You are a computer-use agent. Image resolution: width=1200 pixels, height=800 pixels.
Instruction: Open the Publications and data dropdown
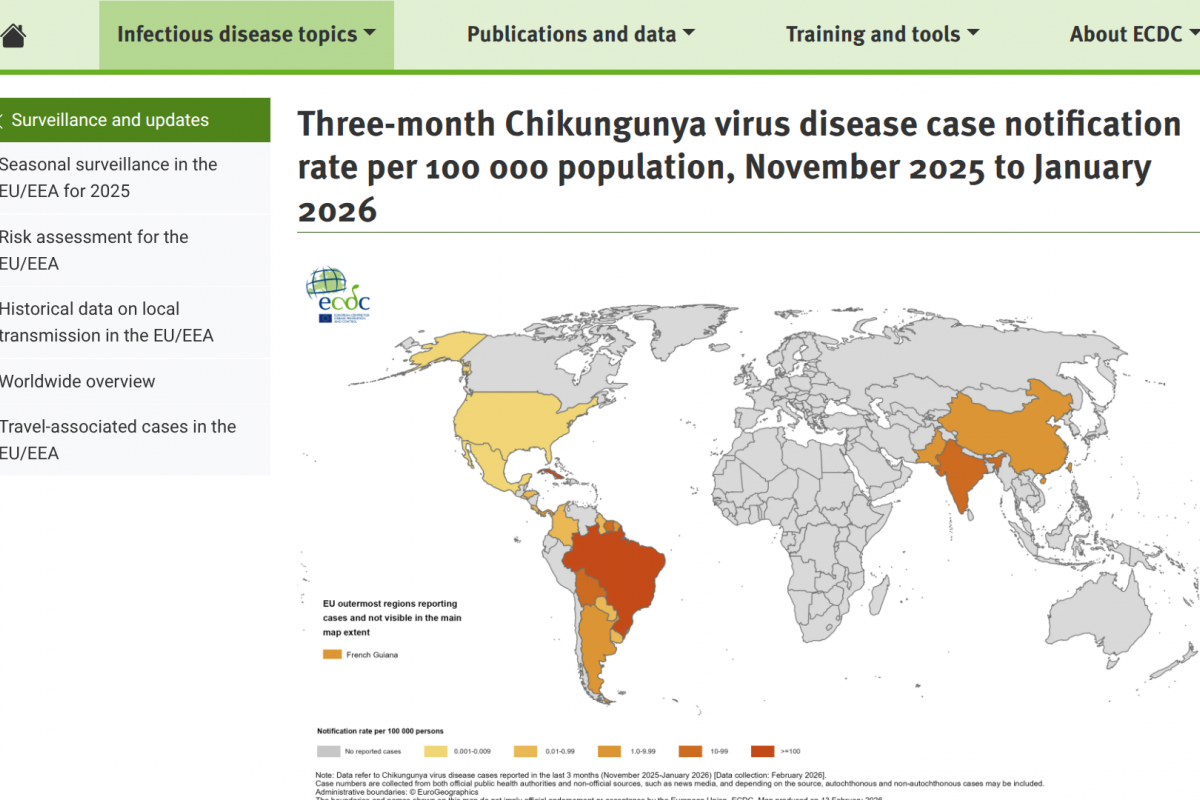pyautogui.click(x=581, y=35)
